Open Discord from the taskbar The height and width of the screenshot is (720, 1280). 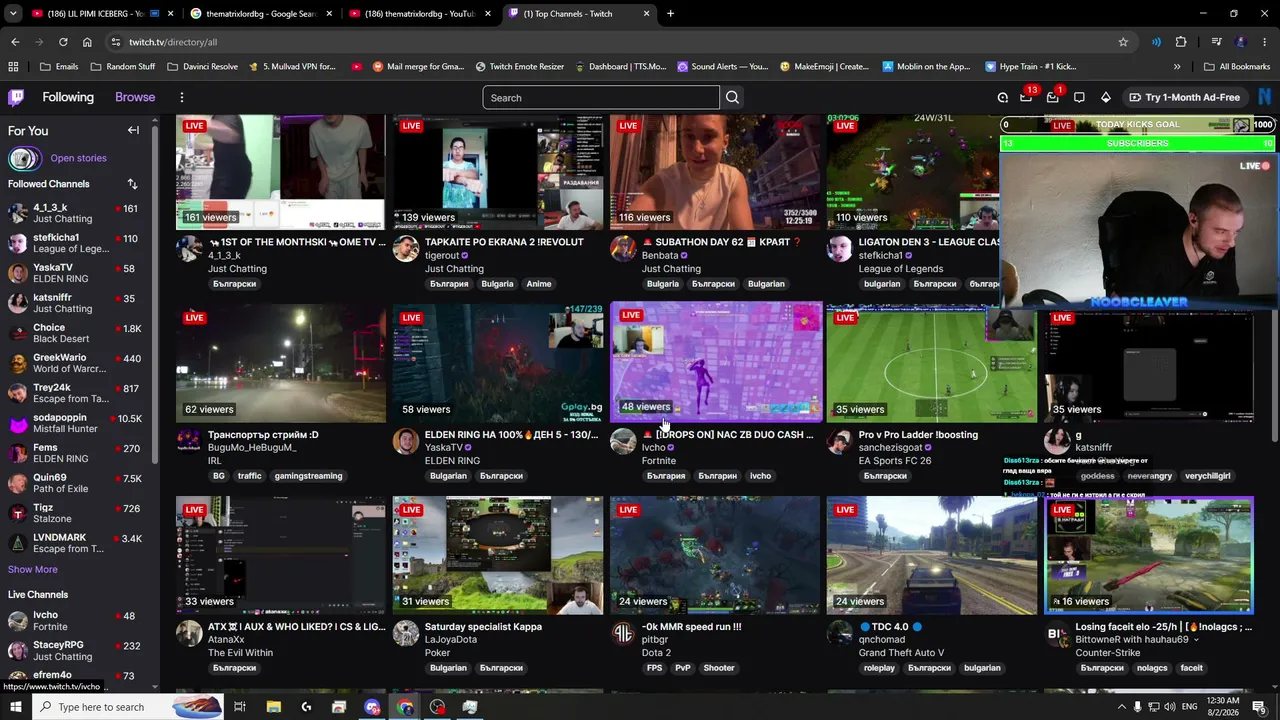[372, 707]
